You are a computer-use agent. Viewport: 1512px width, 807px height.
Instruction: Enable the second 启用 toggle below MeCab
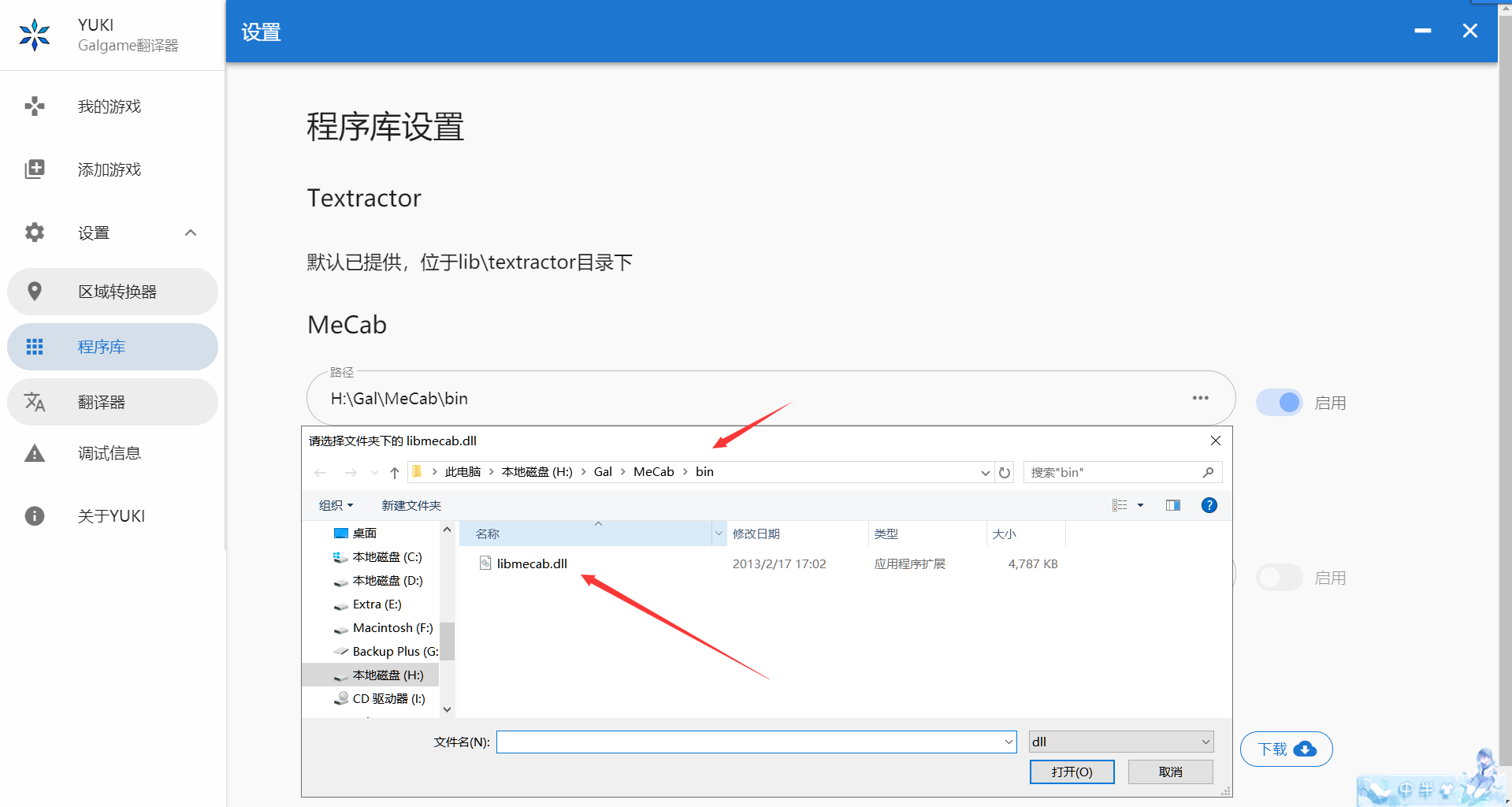tap(1279, 578)
